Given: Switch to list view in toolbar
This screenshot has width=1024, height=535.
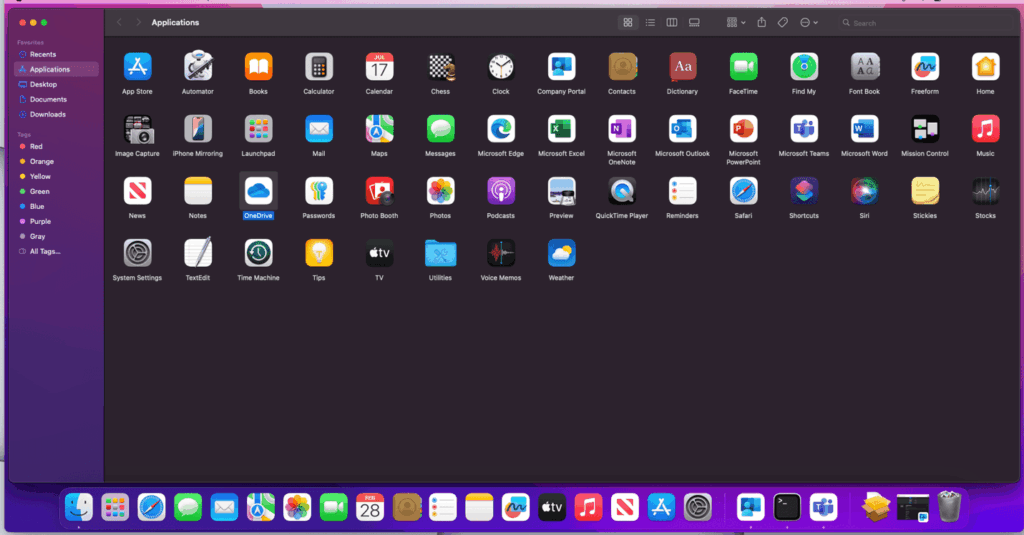Looking at the screenshot, I should click(650, 22).
